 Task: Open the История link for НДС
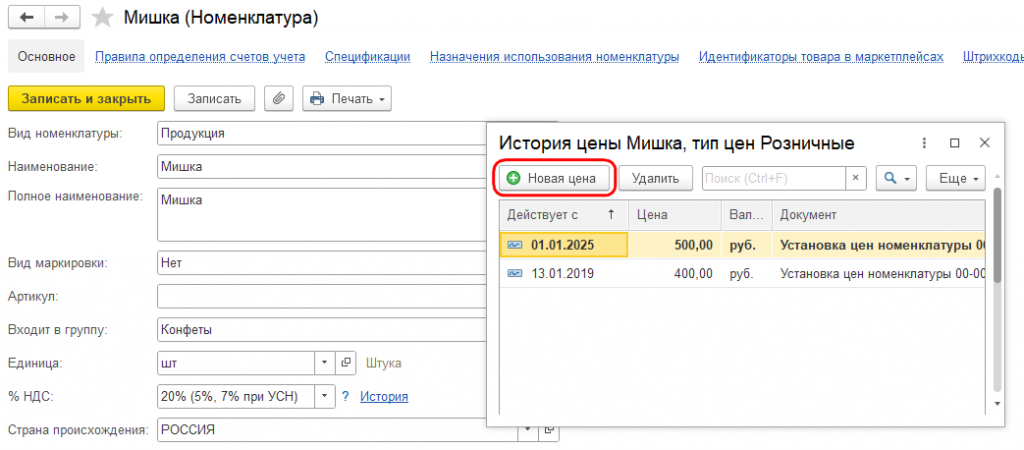pos(384,396)
